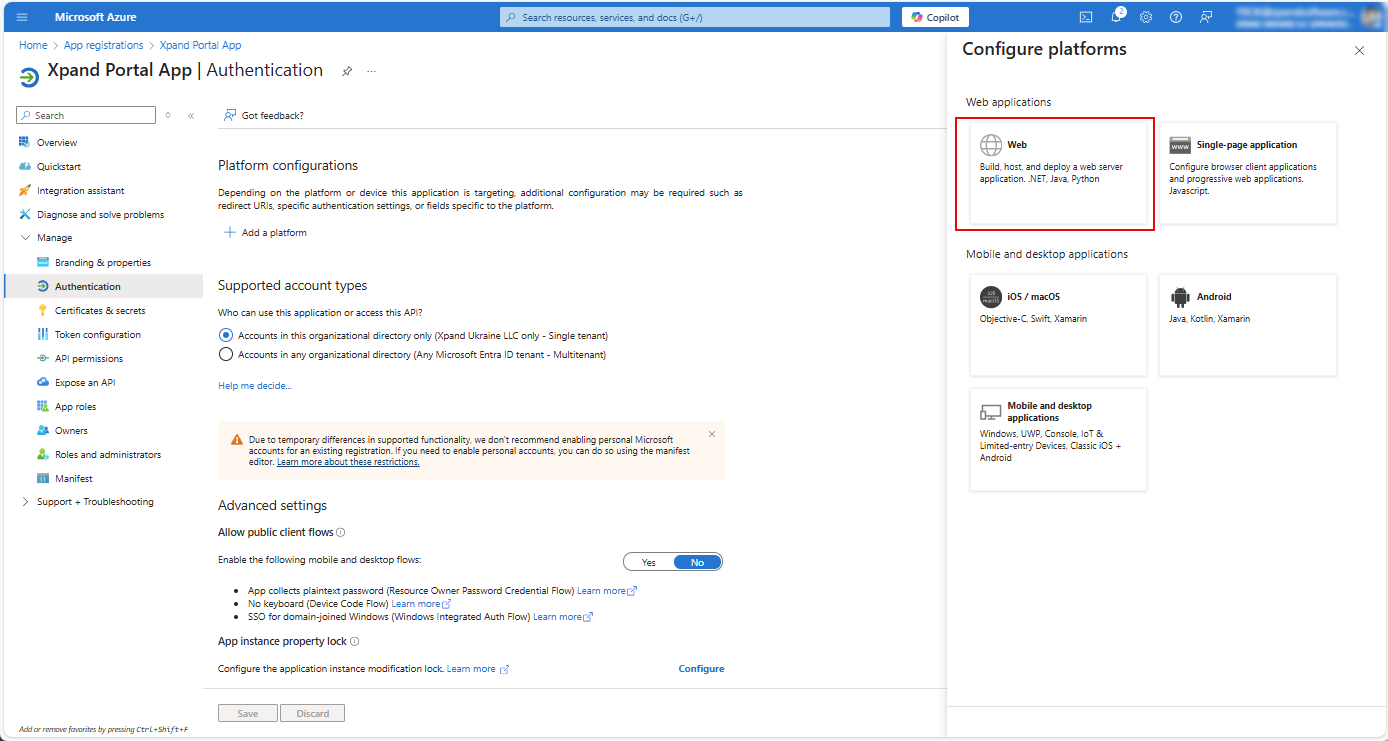The image size is (1388, 741).
Task: Collapse the left sidebar with double chevron
Action: coord(191,116)
